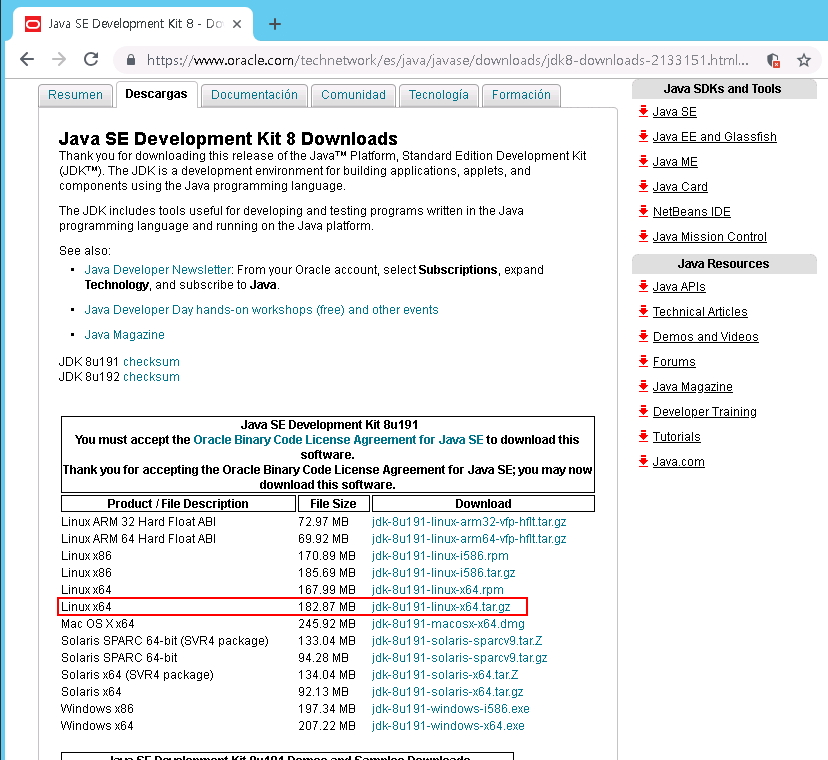Bookmark this page with the star icon
Screen dimensions: 828x760
pyautogui.click(x=803, y=60)
